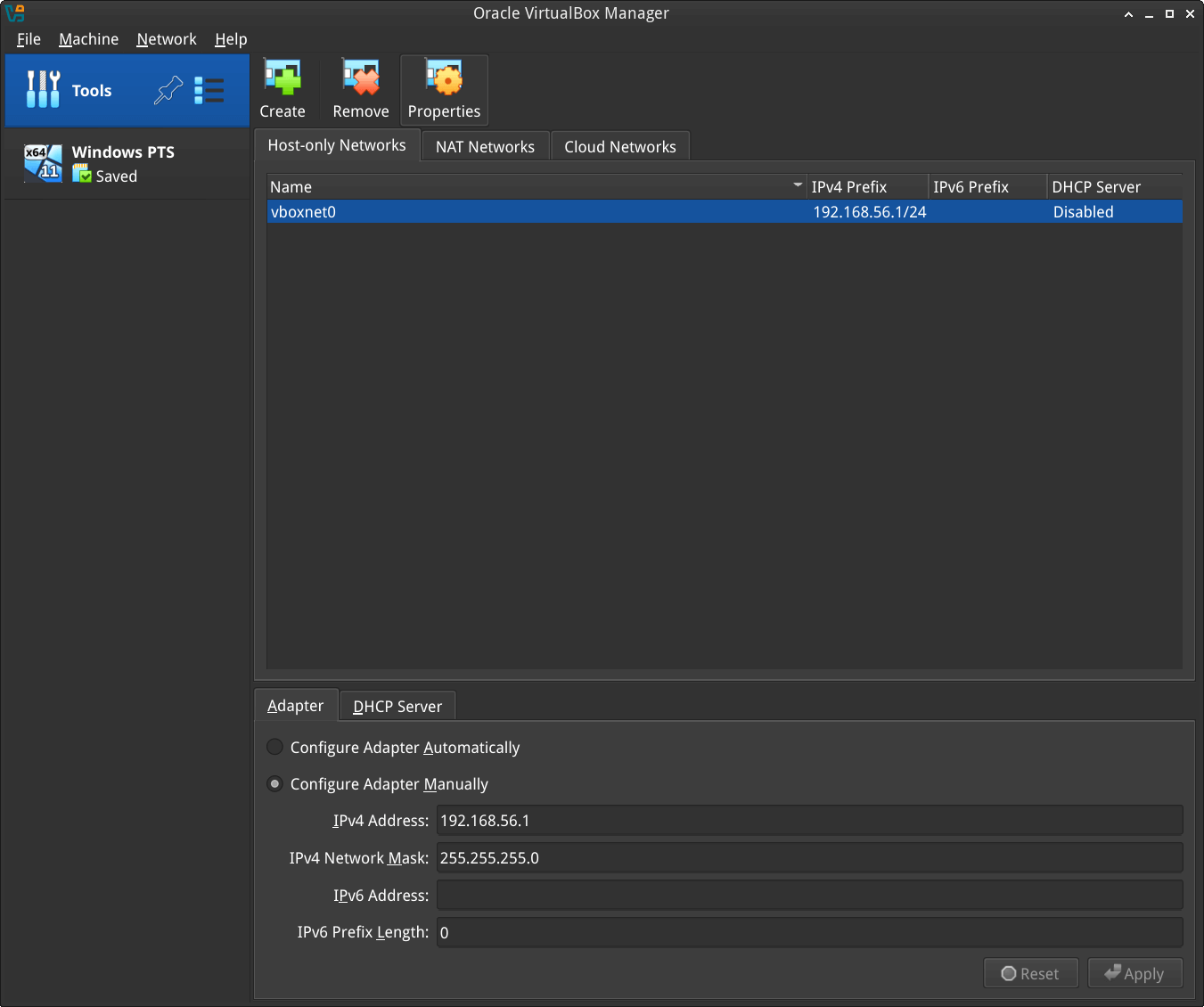Click the Create network icon
Viewport: 1204px width, 1007px height.
click(283, 79)
